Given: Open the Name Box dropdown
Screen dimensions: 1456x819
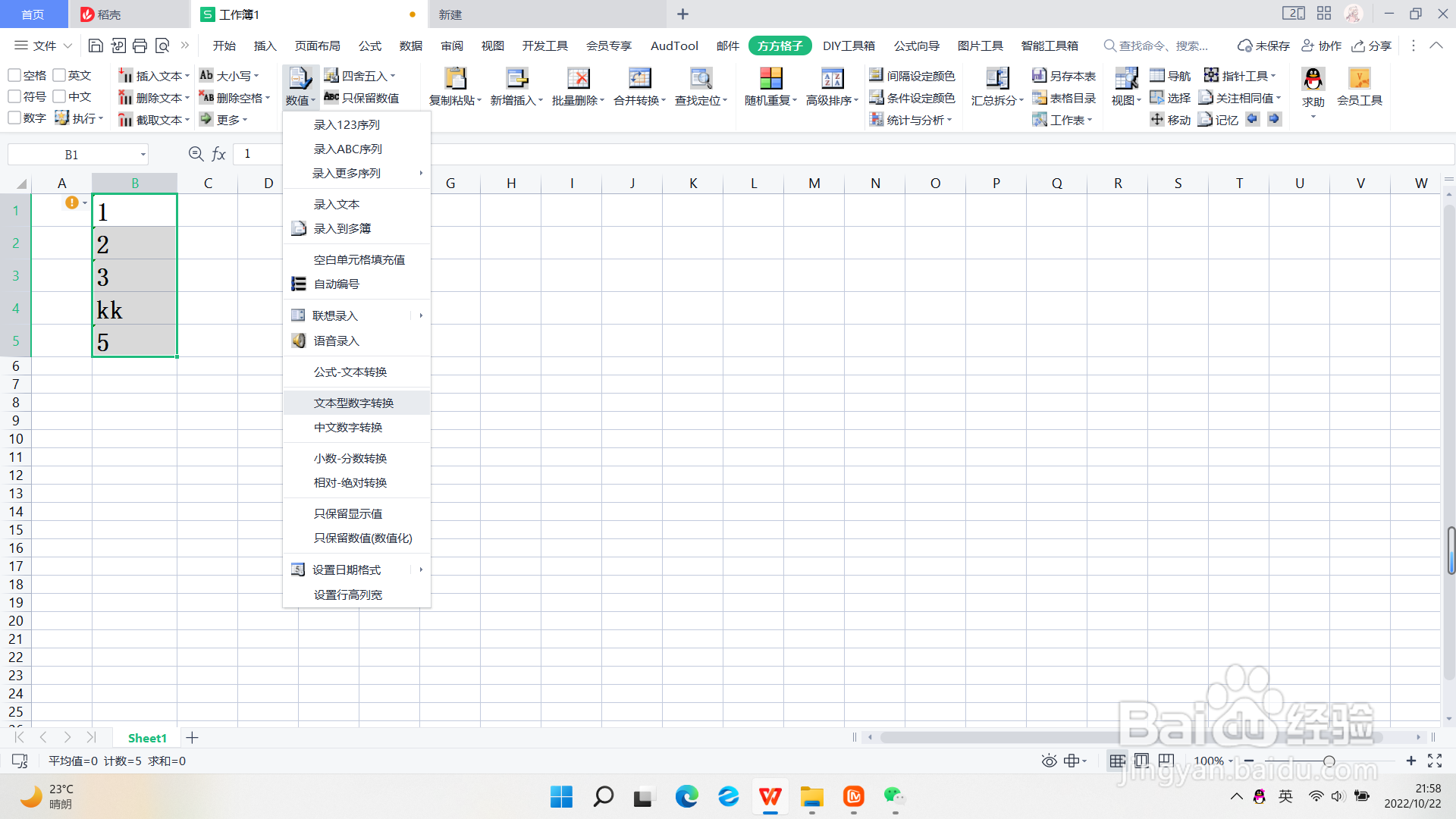Looking at the screenshot, I should pyautogui.click(x=143, y=154).
